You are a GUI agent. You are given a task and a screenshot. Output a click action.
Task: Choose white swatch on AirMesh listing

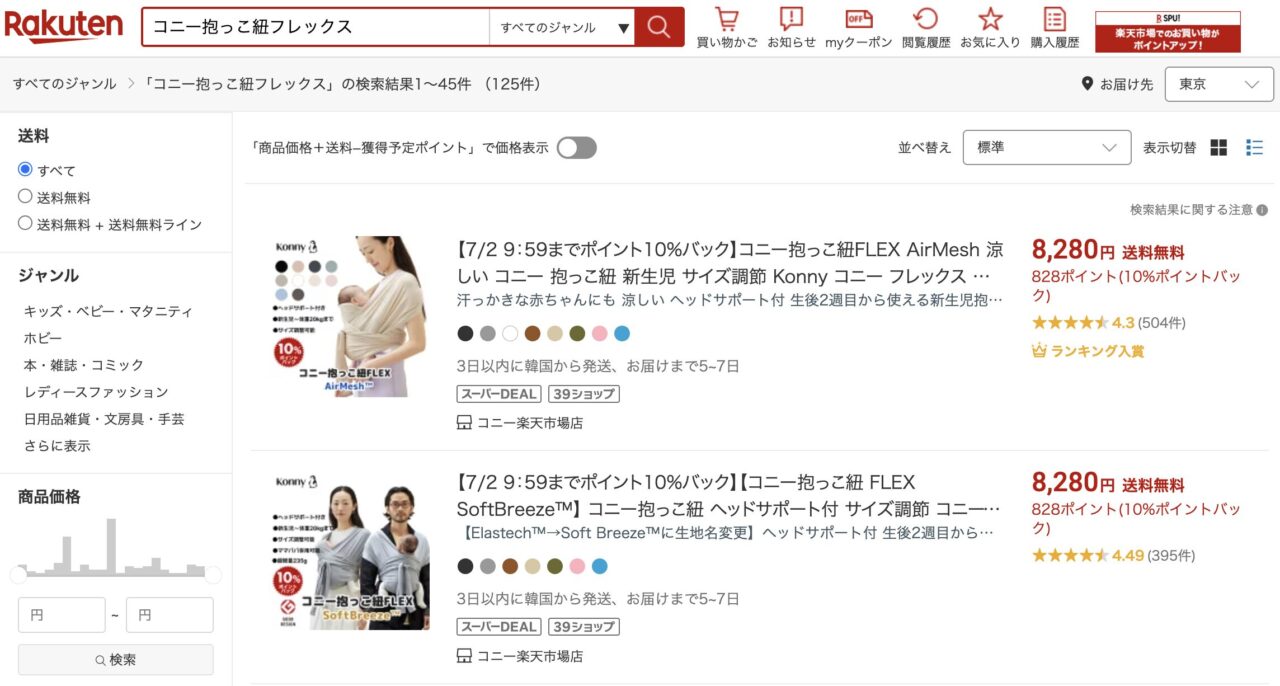(x=510, y=334)
